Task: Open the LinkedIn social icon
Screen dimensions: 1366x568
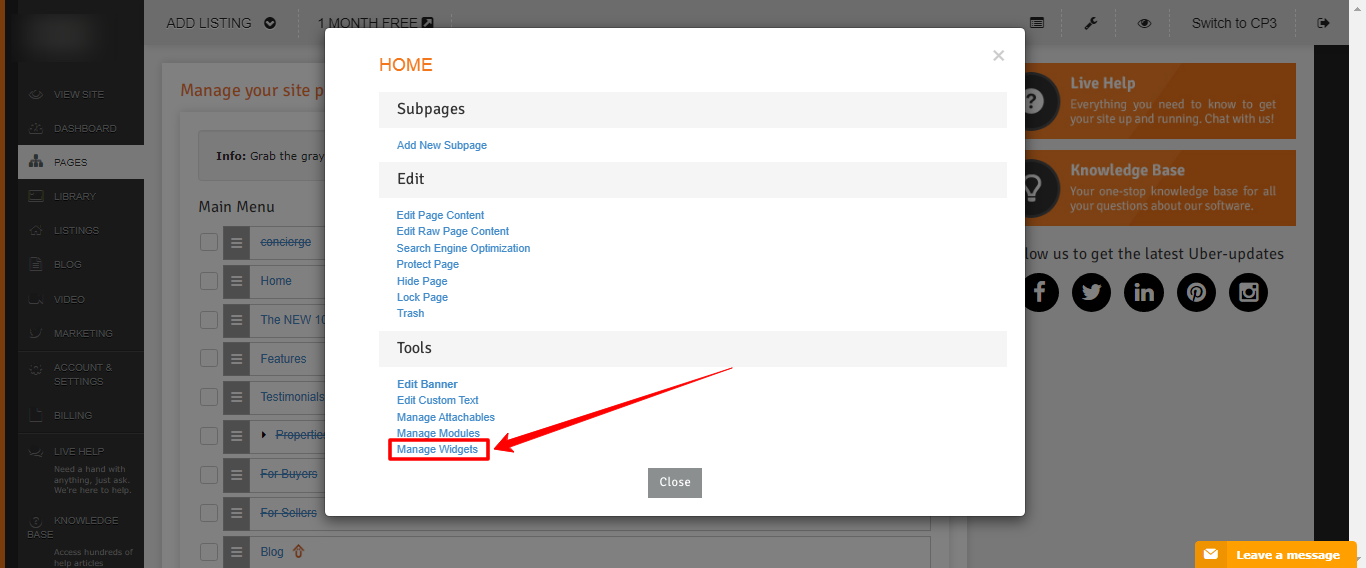Action: tap(1143, 292)
